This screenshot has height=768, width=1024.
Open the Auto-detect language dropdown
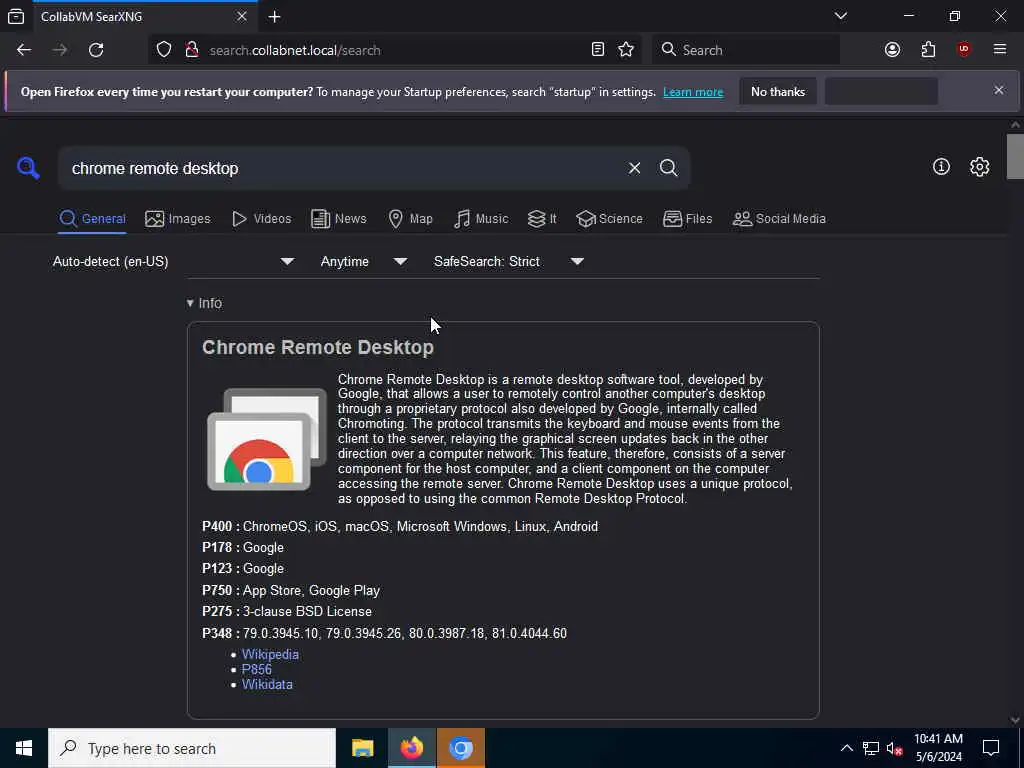[x=174, y=261]
